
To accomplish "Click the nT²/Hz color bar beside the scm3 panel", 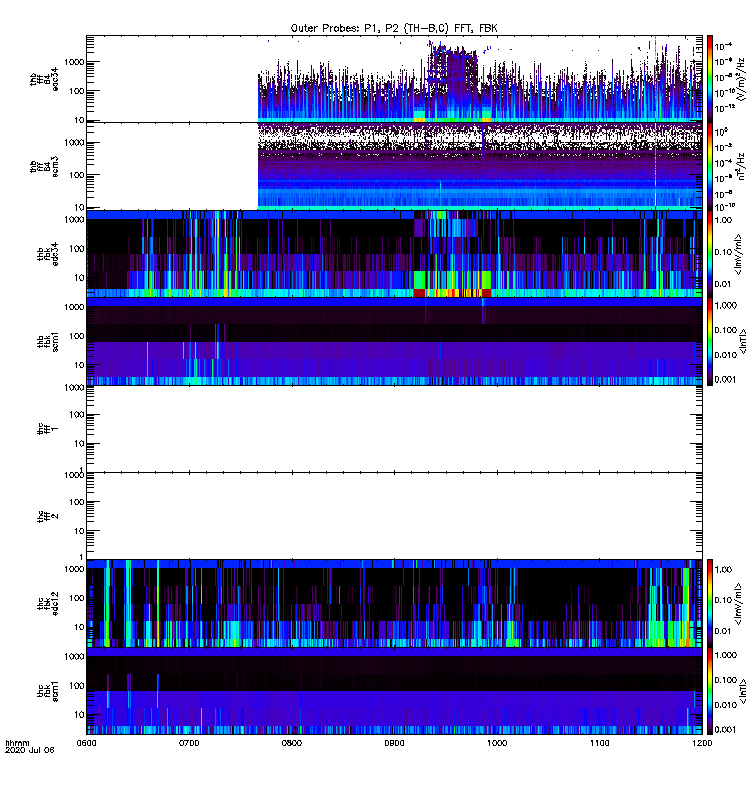I will click(x=709, y=166).
